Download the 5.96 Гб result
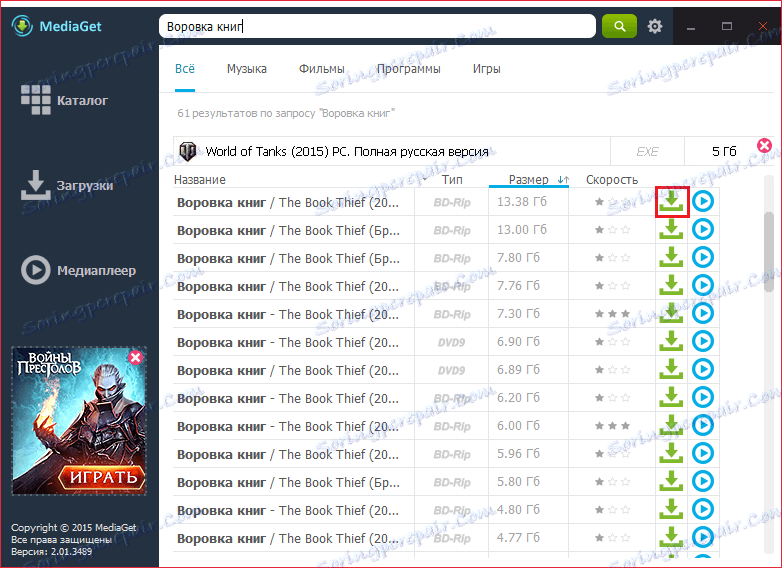782x568 pixels. (671, 453)
